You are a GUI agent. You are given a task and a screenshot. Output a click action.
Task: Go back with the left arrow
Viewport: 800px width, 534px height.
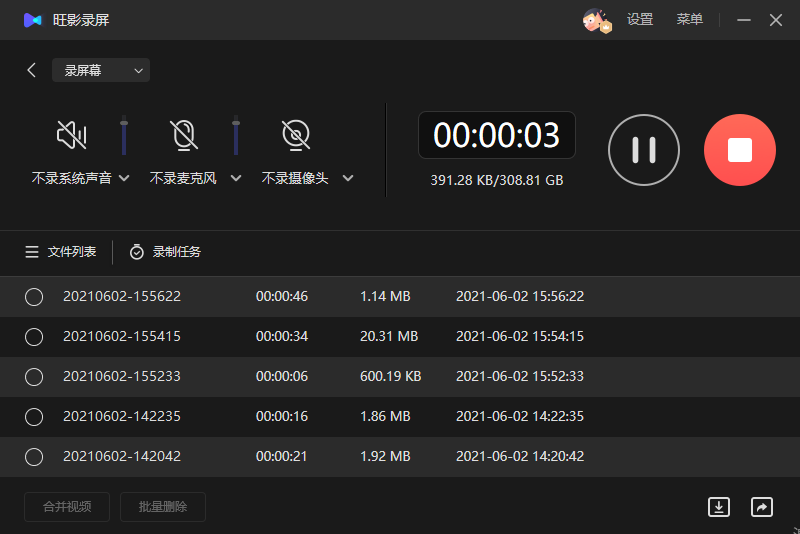click(x=32, y=70)
